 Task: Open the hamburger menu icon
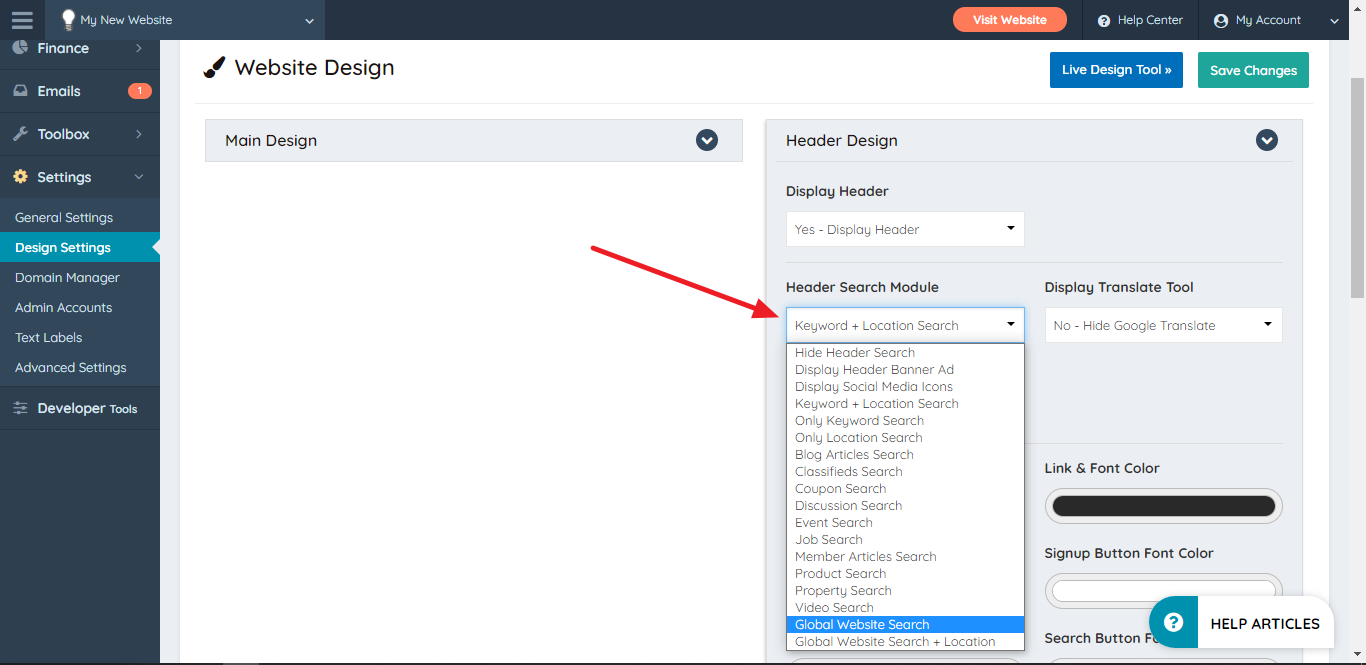(x=22, y=20)
